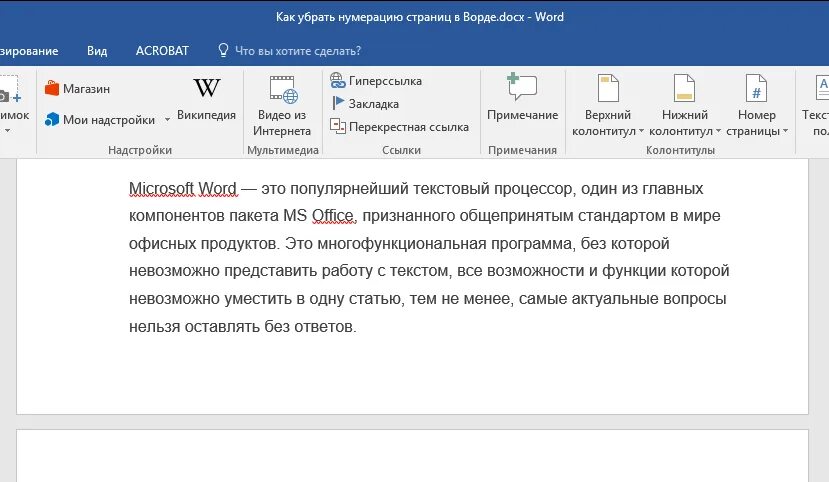Open the partially visible Рецензирование tab
This screenshot has height=482, width=829.
tap(29, 51)
